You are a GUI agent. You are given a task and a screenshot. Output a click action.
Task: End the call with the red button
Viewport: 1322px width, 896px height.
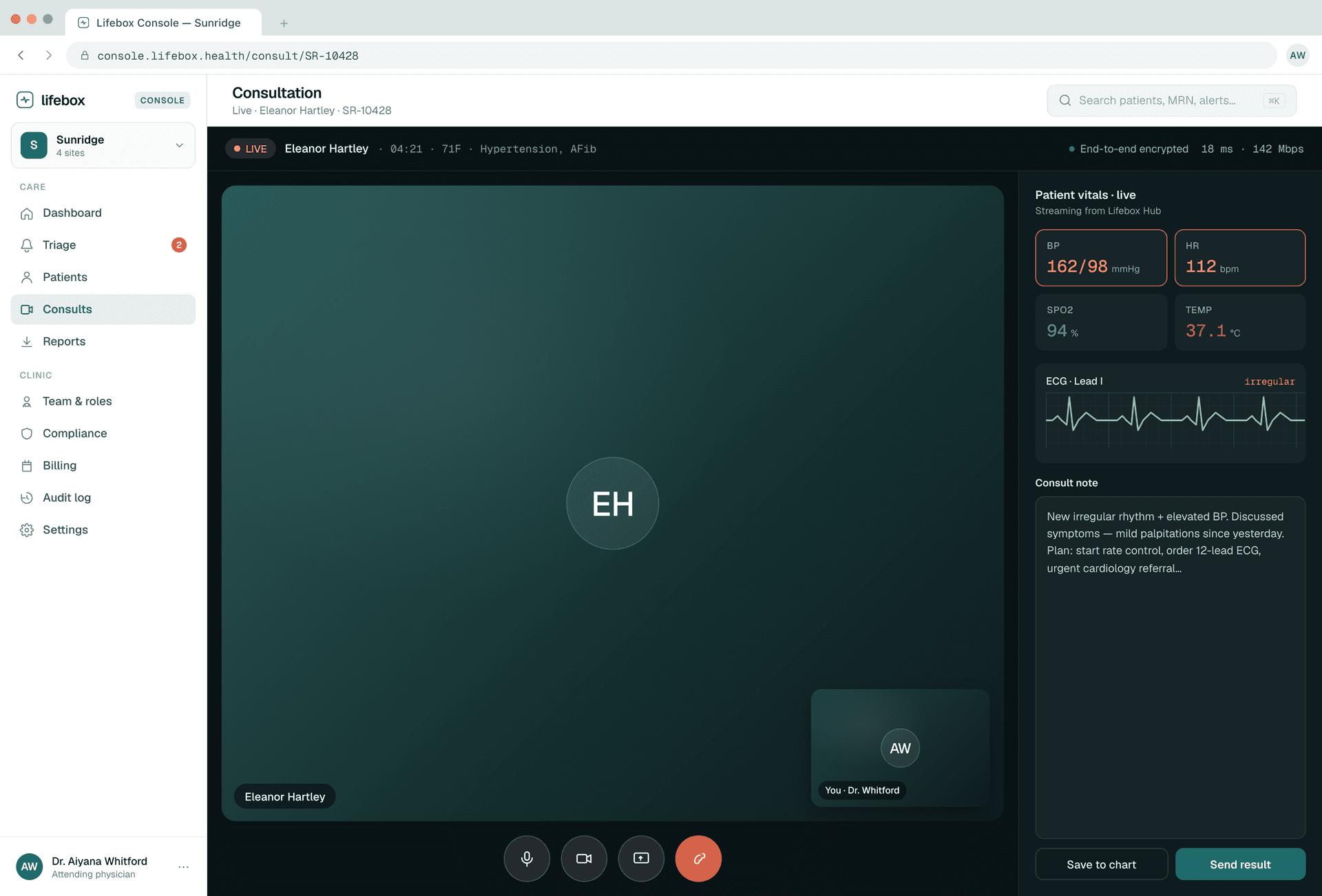[x=698, y=858]
